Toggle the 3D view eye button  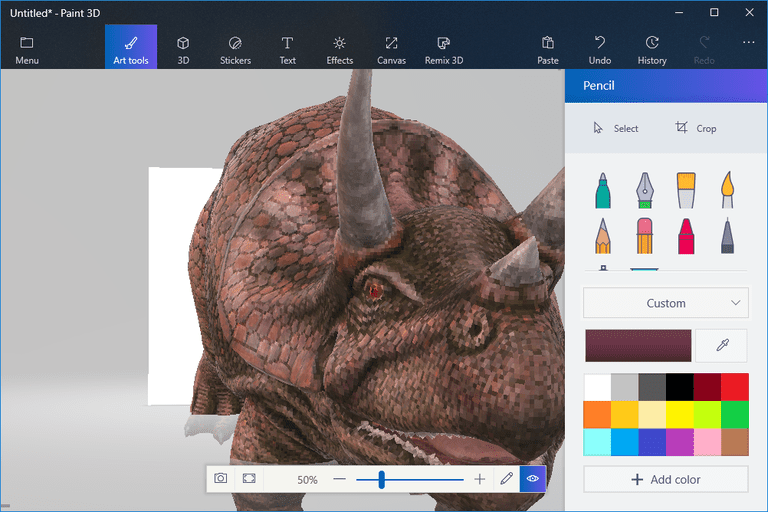pos(532,478)
